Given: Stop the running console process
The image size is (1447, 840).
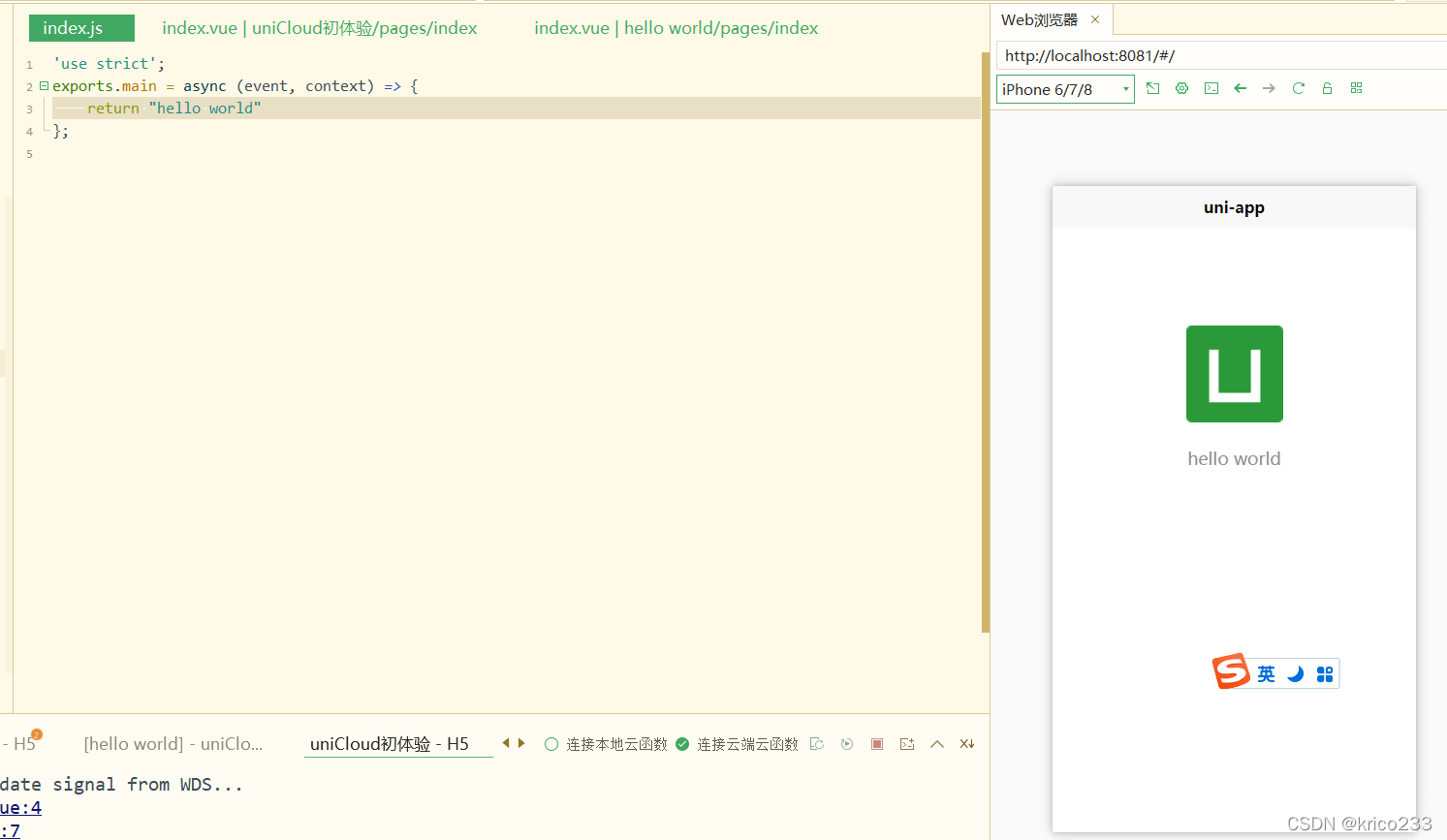Looking at the screenshot, I should 877,744.
